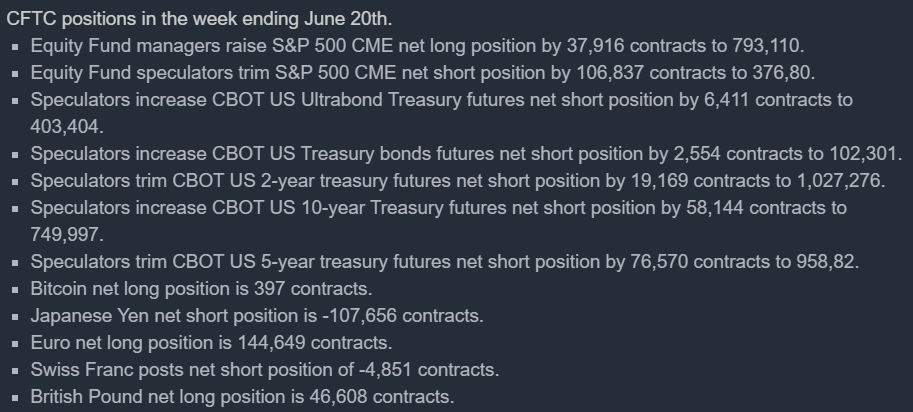
Task: Click the Japanese Yen net short line
Action: (x=257, y=316)
